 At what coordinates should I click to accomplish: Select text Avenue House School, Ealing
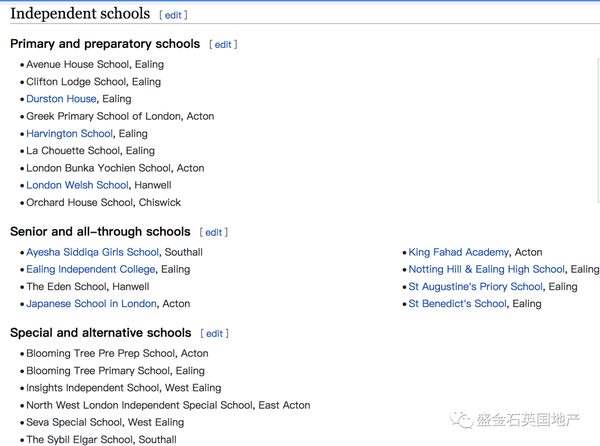95,65
